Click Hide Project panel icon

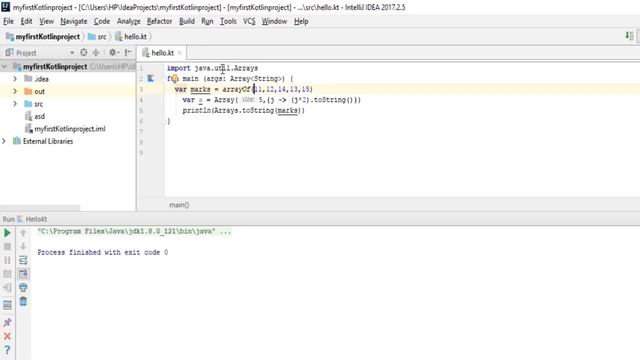pyautogui.click(x=128, y=52)
